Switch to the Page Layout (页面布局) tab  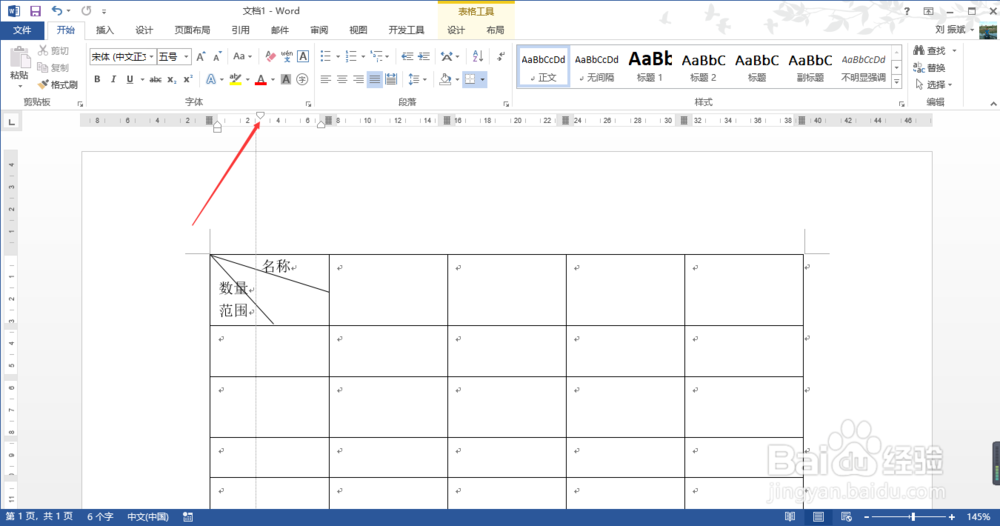pos(192,30)
